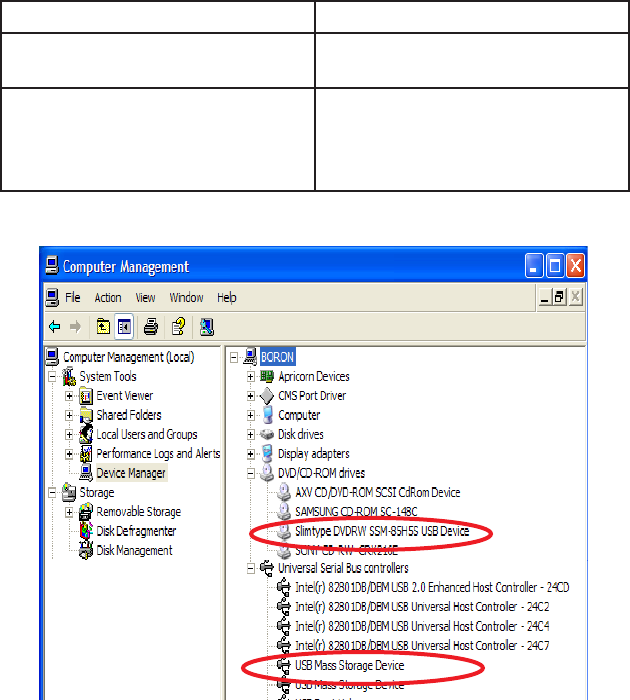Minimize the inner console window
Image resolution: width=630 pixels, height=700 pixels.
(x=544, y=297)
